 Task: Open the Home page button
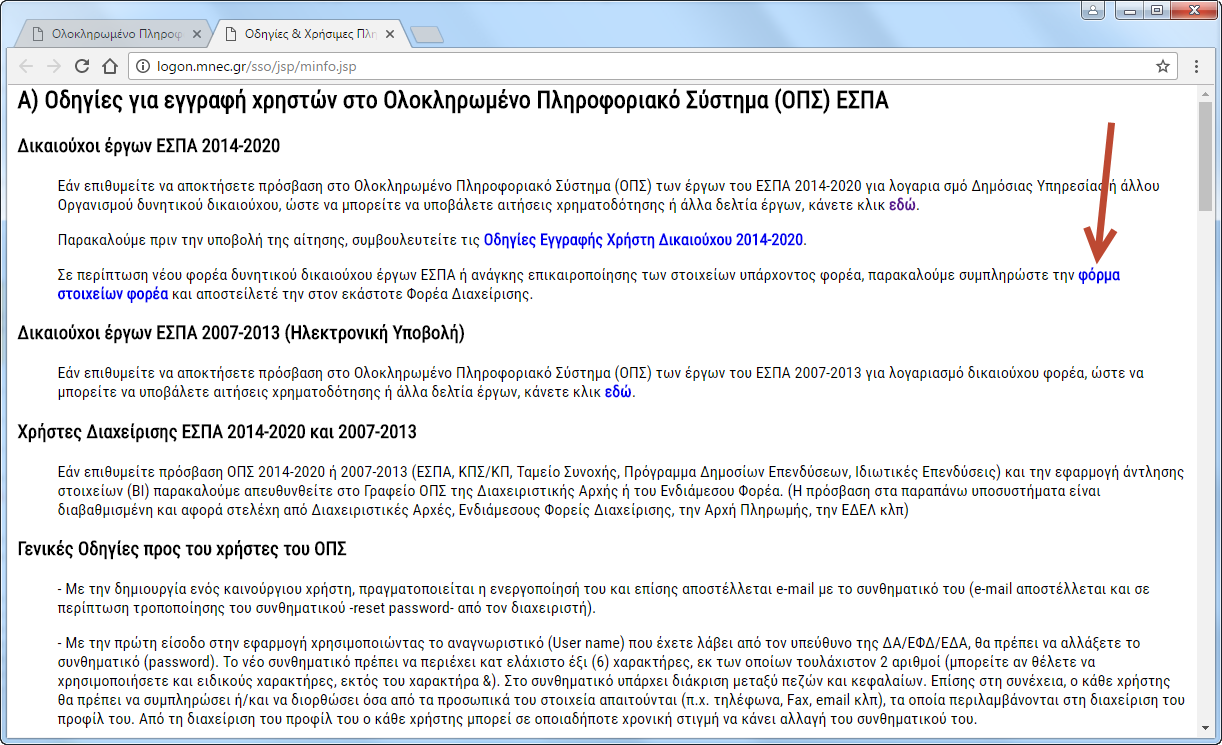[110, 67]
